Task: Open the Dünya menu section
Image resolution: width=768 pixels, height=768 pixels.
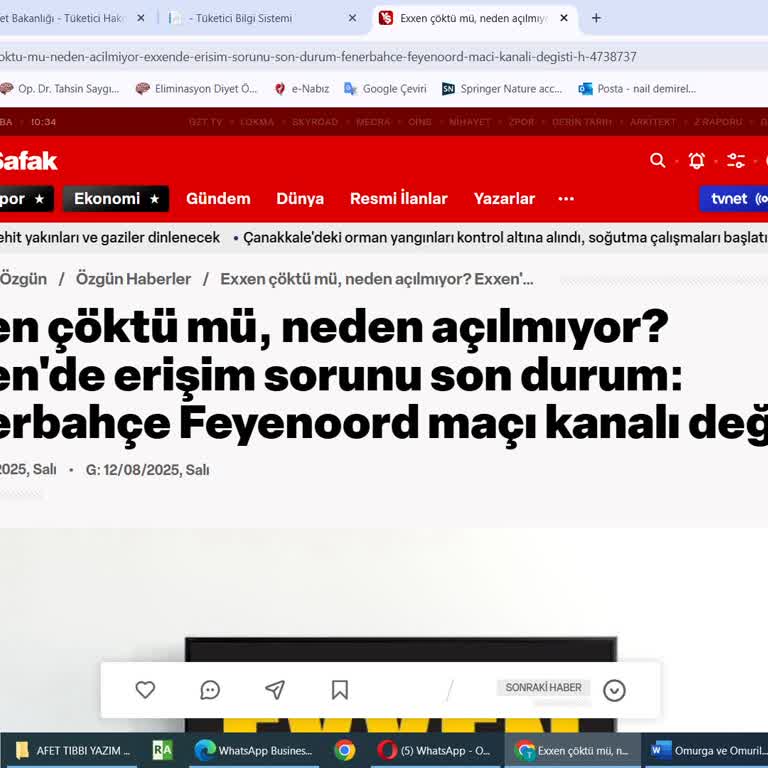Action: (300, 198)
